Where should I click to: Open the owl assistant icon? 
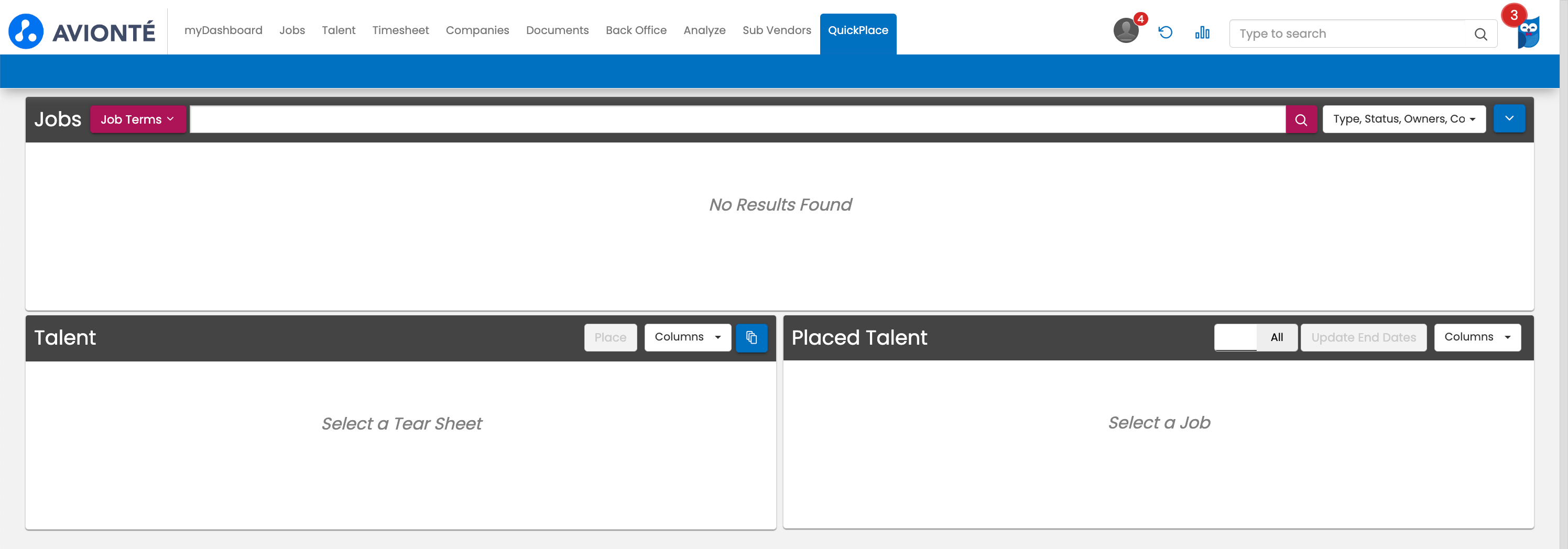(x=1528, y=32)
